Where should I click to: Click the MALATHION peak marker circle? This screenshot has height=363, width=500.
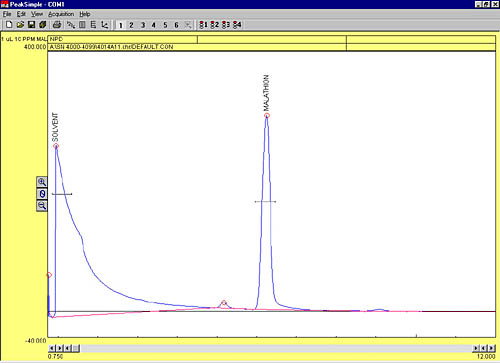coord(267,116)
